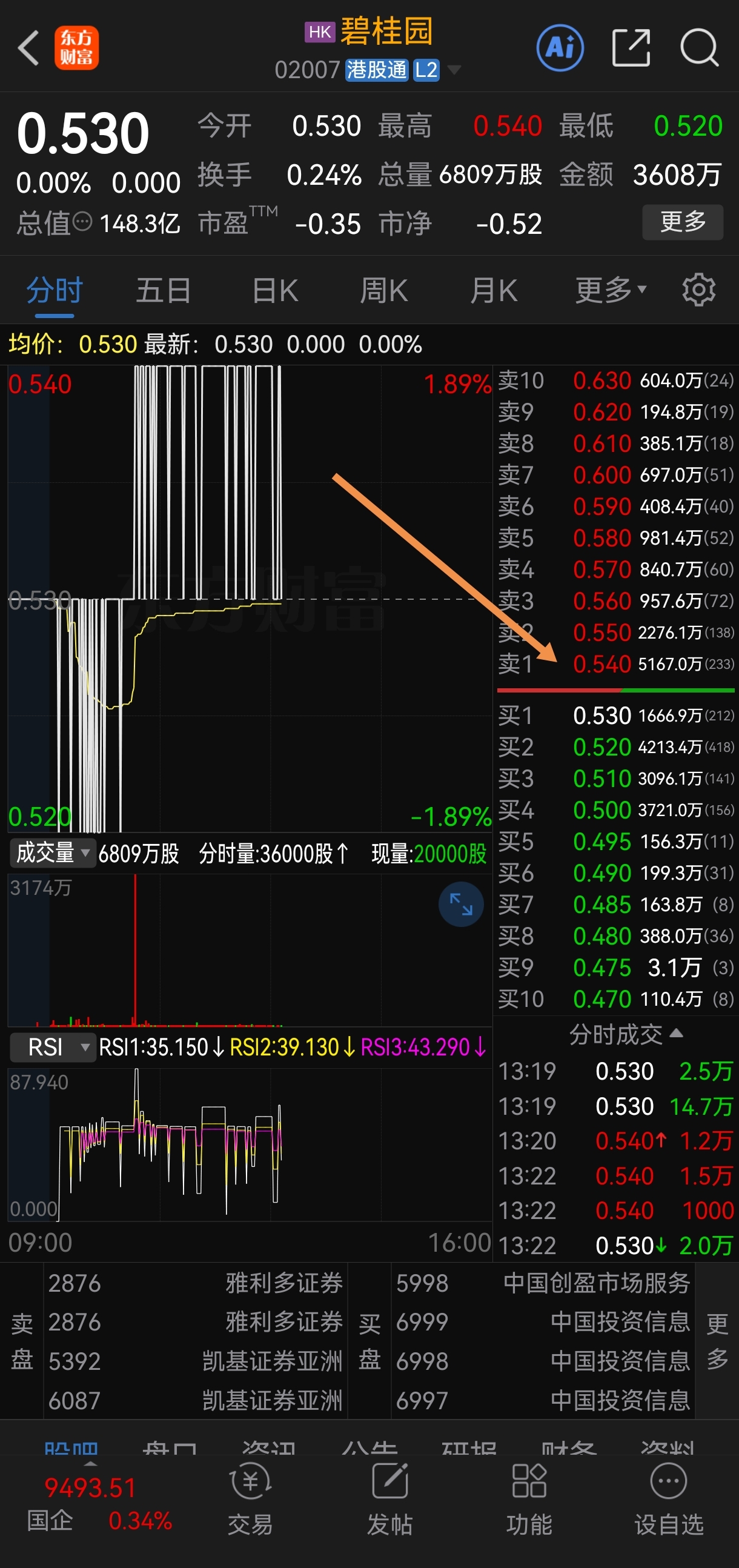This screenshot has height=1568, width=739.
Task: Expand chart to fullscreen
Action: click(x=461, y=904)
